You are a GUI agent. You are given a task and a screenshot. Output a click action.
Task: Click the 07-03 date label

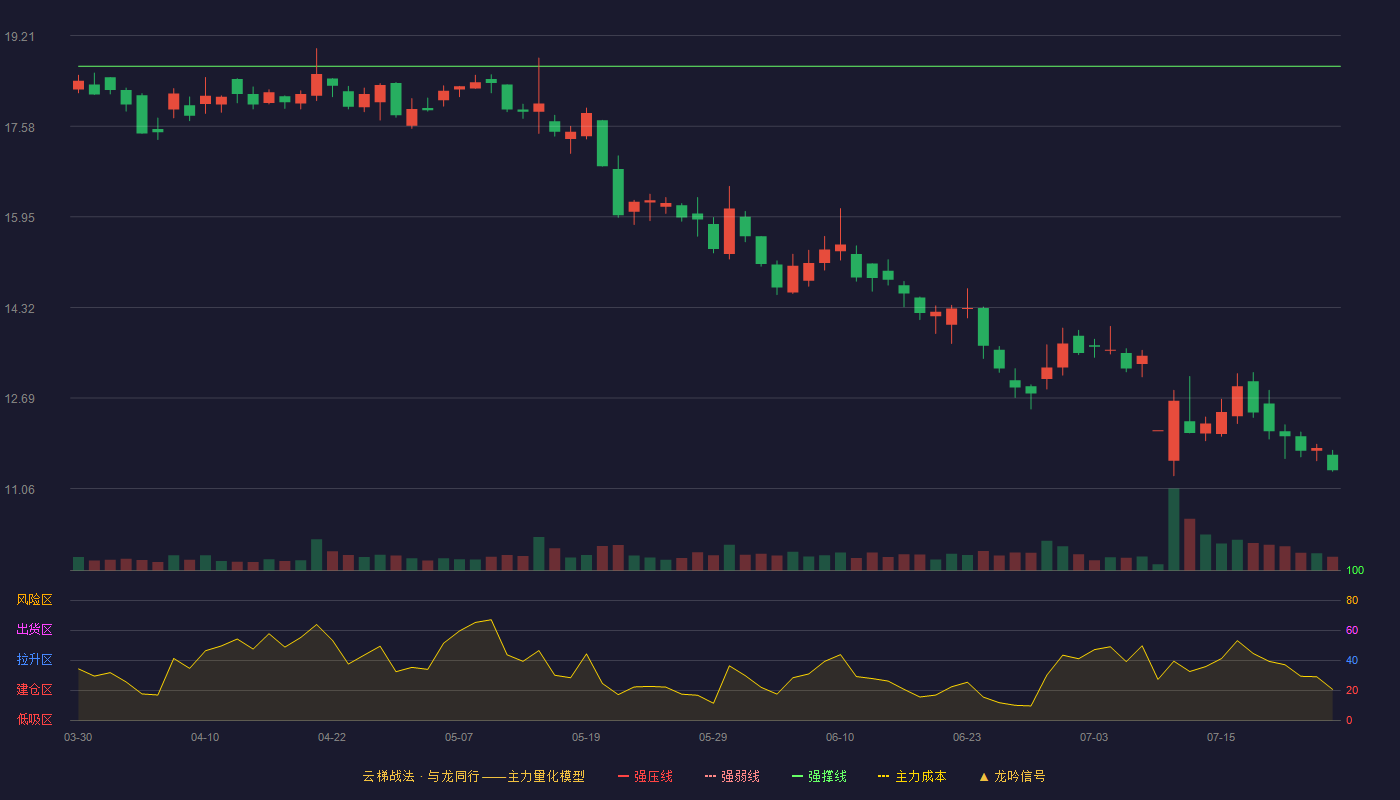(x=1094, y=737)
